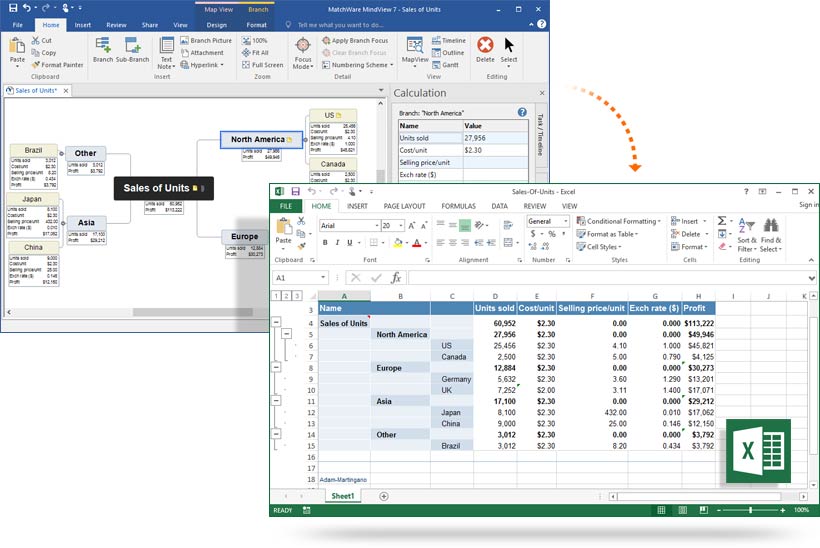Show outline level 1 in Excel
This screenshot has width=820, height=548.
[x=276, y=296]
